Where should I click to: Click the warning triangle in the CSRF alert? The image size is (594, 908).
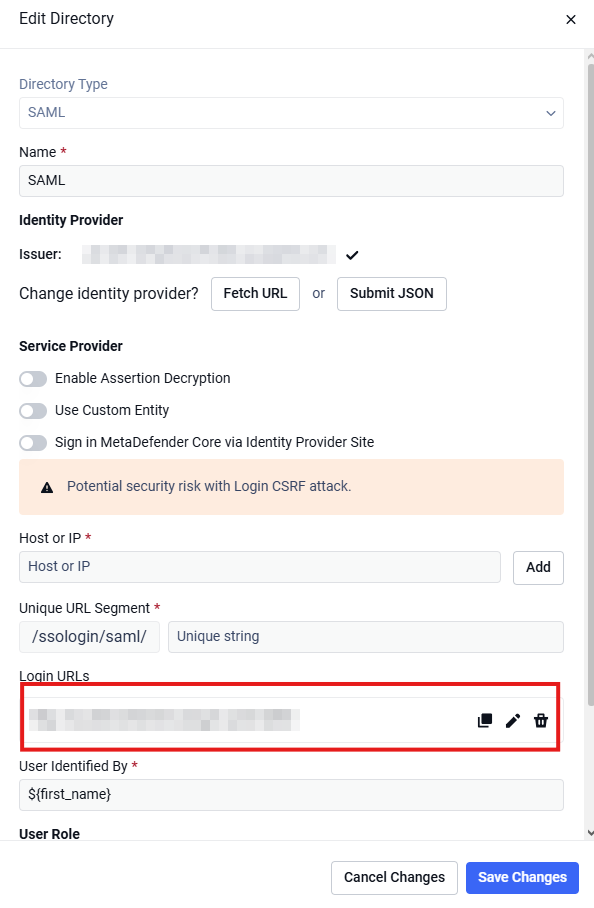[47, 488]
